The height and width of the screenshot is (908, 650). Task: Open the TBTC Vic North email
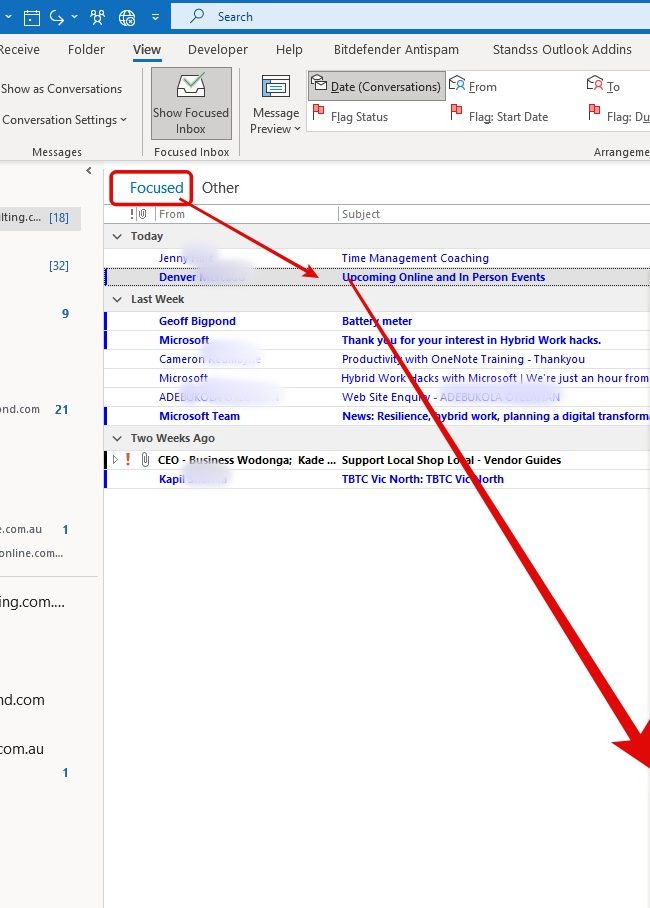click(x=377, y=479)
